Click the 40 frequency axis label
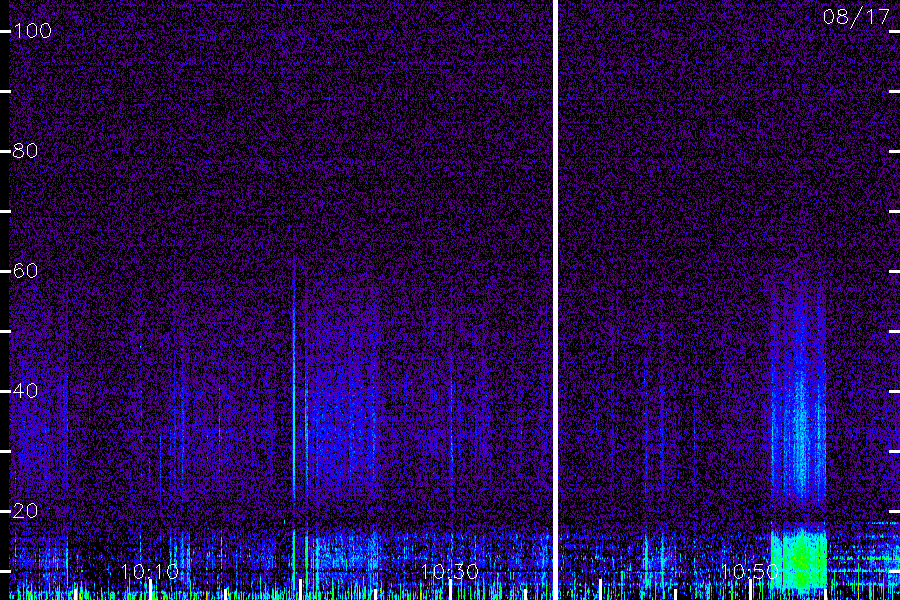The width and height of the screenshot is (900, 600). [x=26, y=390]
